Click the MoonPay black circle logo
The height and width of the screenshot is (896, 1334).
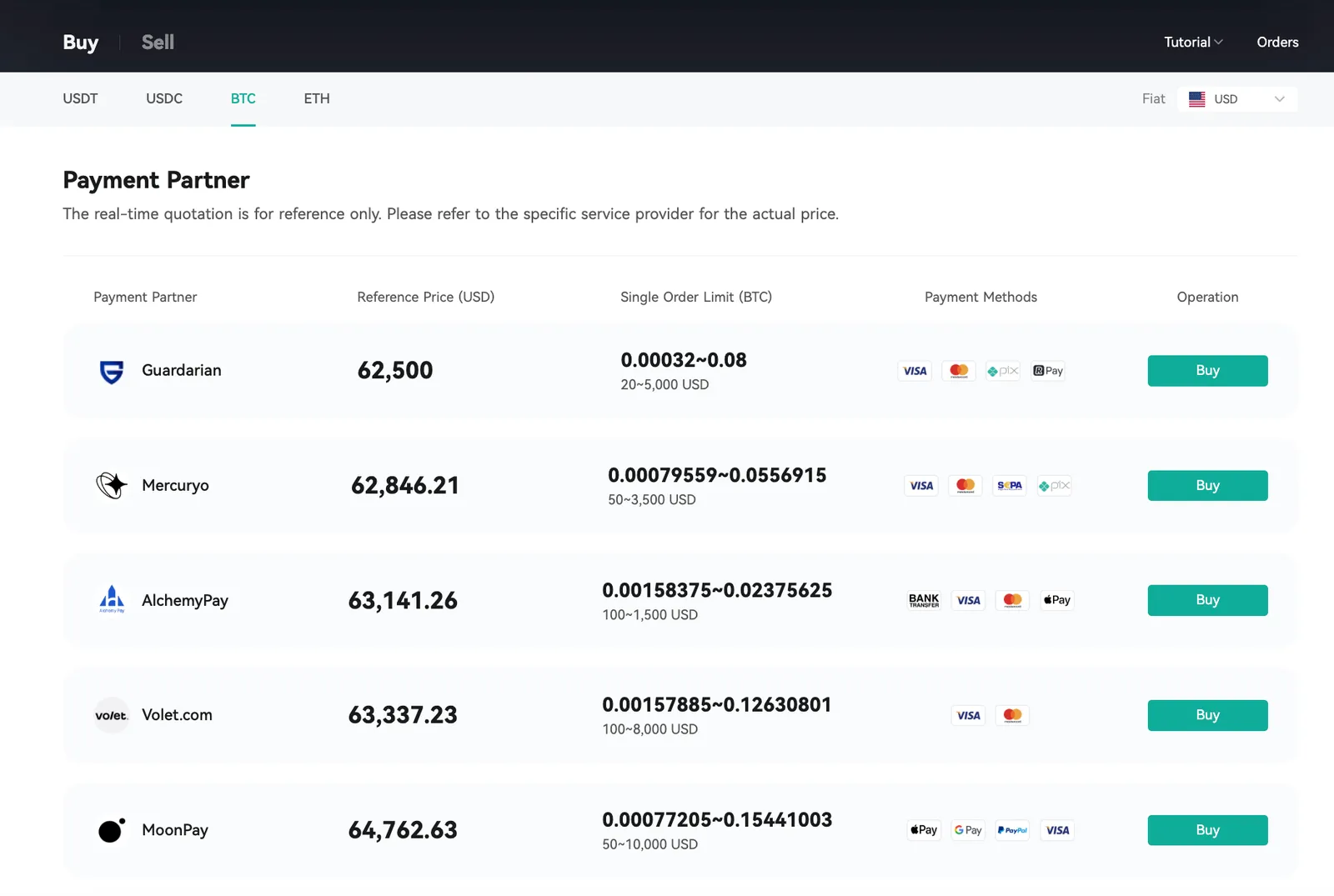[x=112, y=829]
